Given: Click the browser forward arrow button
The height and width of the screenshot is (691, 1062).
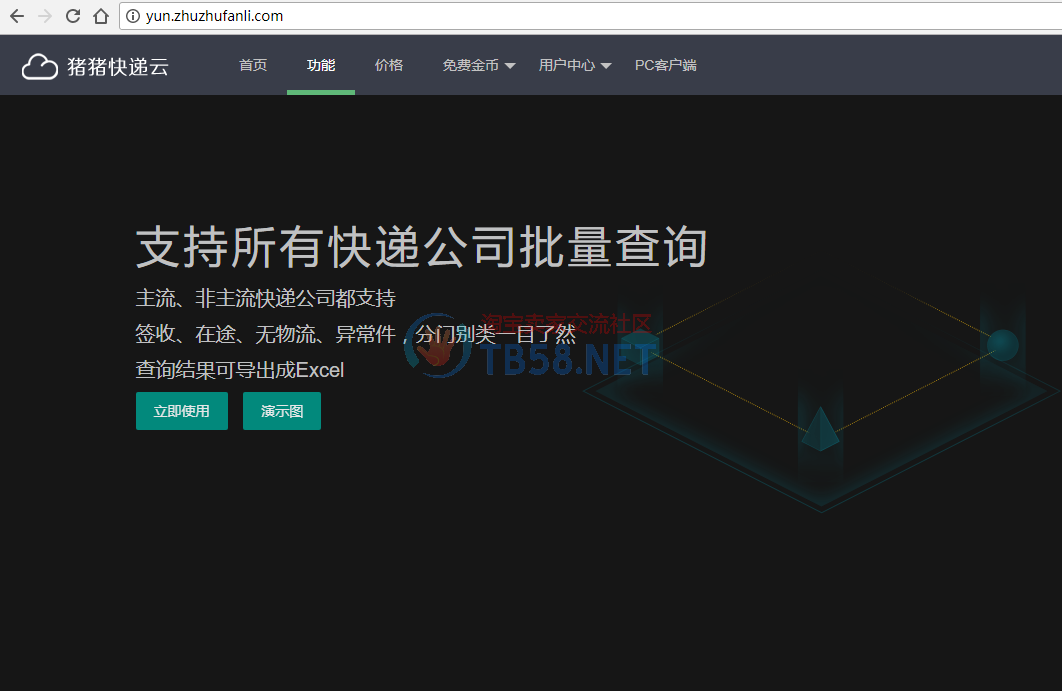Looking at the screenshot, I should point(45,16).
